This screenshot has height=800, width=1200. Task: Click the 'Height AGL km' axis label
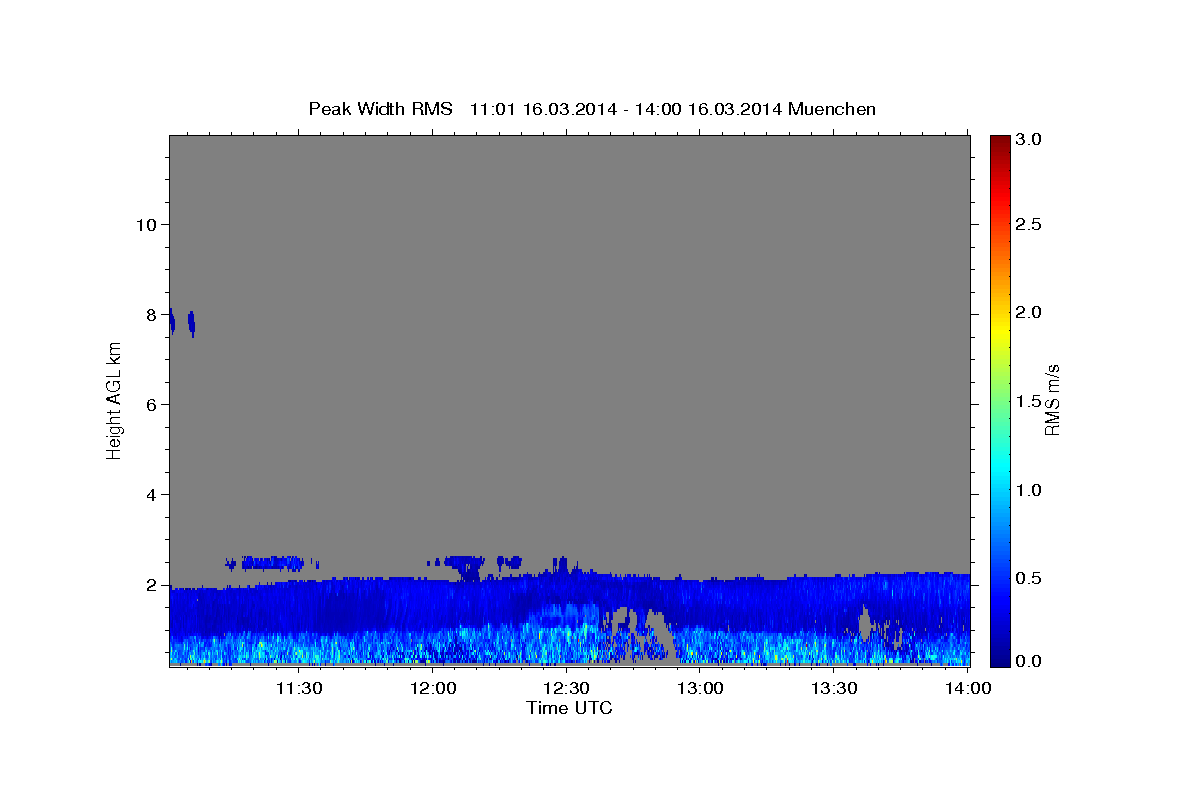click(x=114, y=400)
